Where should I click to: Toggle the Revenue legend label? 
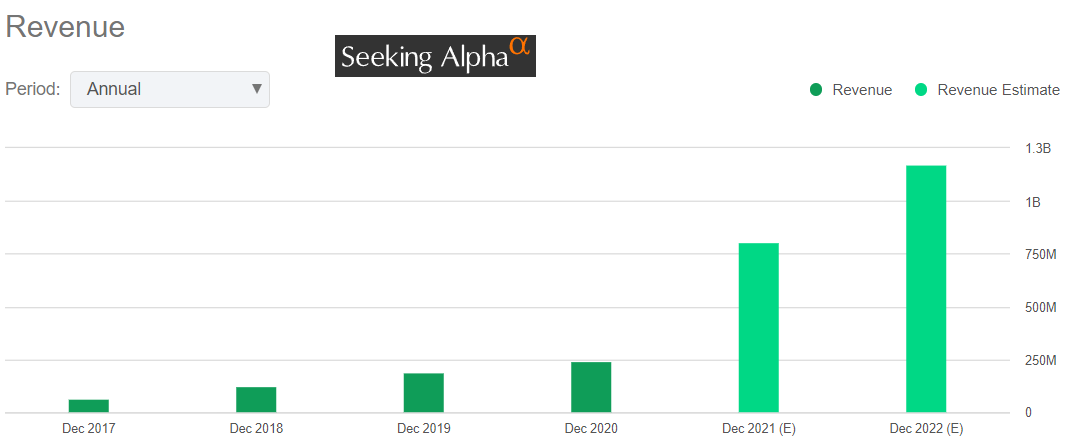(x=862, y=90)
